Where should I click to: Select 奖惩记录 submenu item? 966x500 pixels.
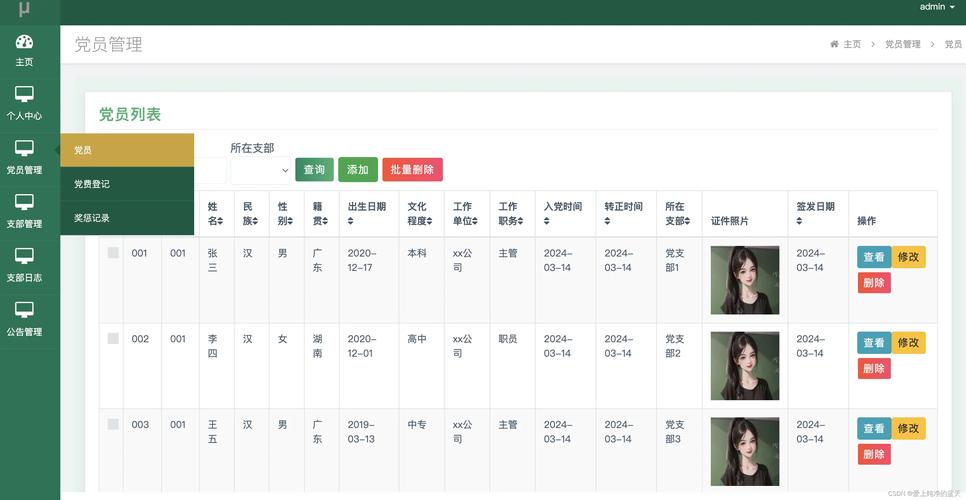tap(127, 218)
